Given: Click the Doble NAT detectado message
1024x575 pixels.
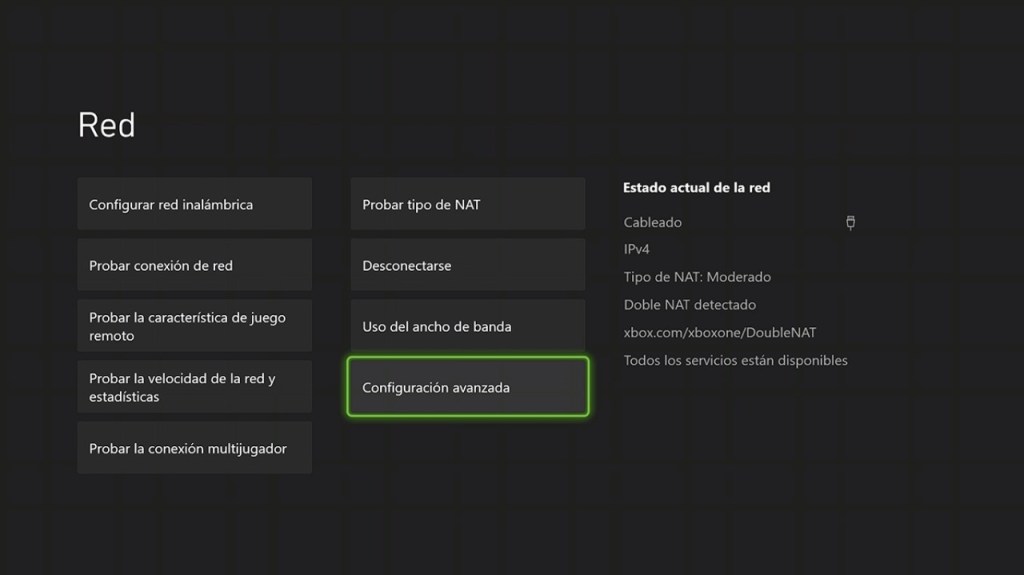Looking at the screenshot, I should (x=689, y=305).
